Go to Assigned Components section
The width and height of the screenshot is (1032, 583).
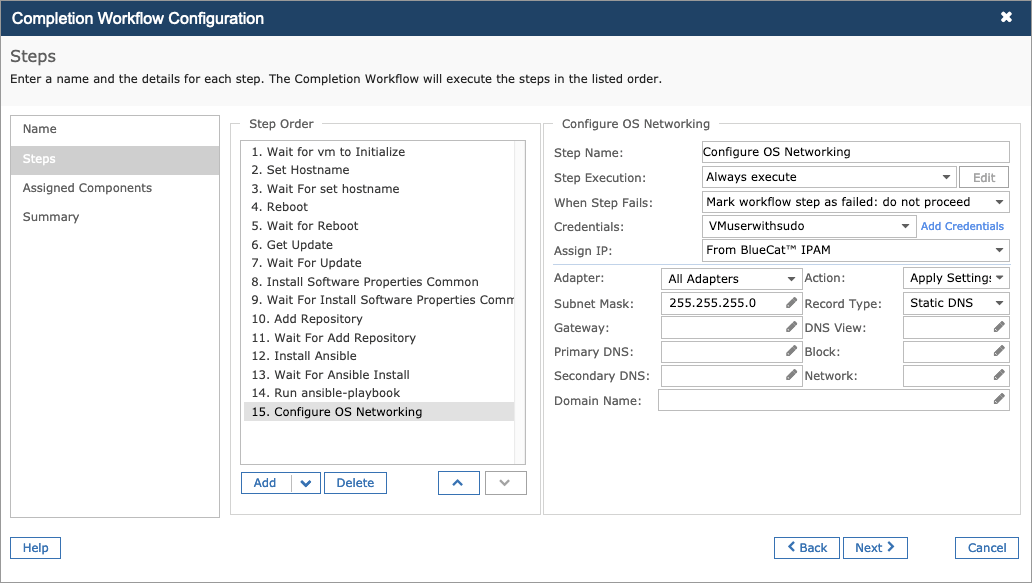(115, 188)
